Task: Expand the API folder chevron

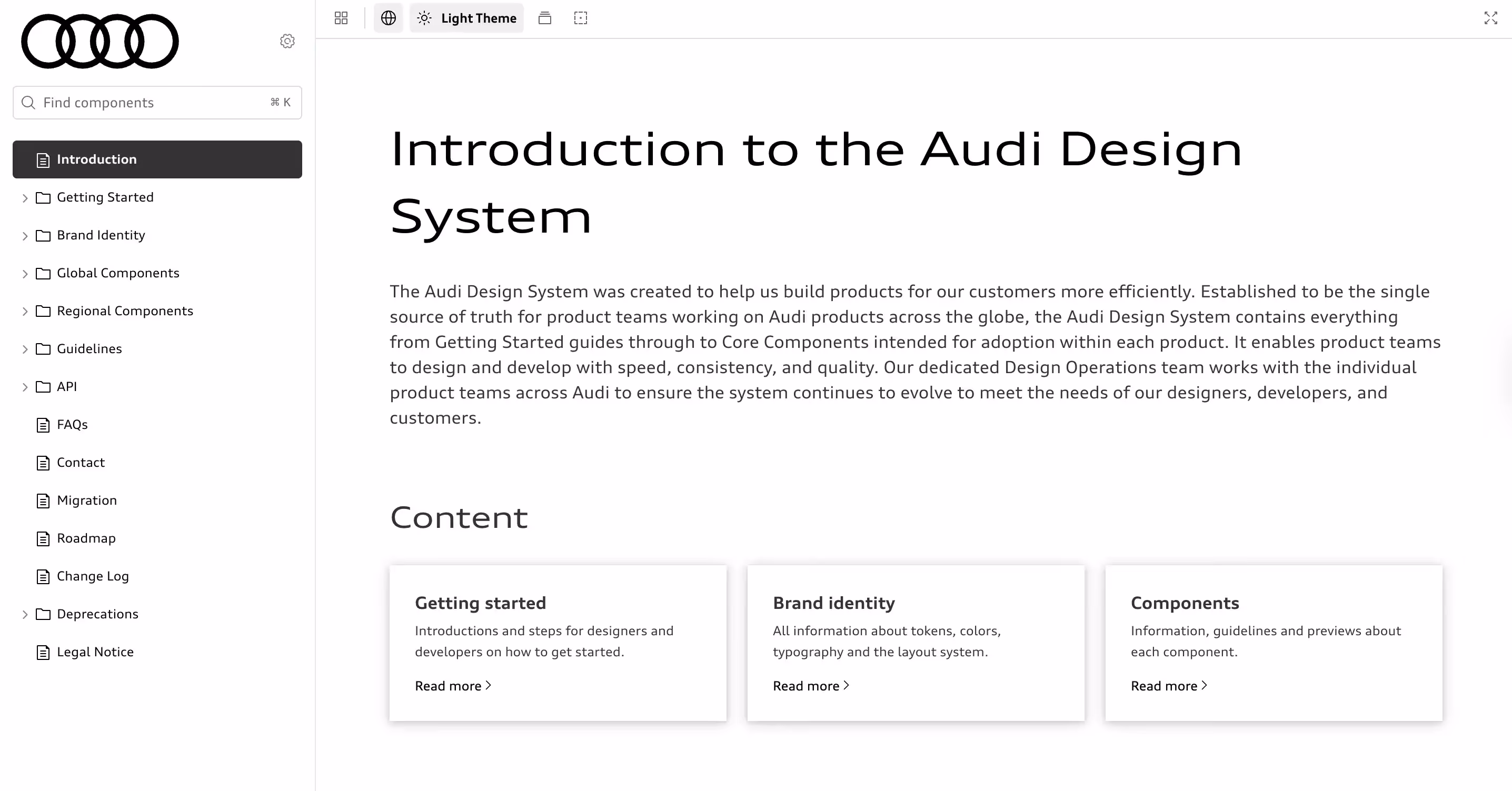Action: click(x=25, y=387)
